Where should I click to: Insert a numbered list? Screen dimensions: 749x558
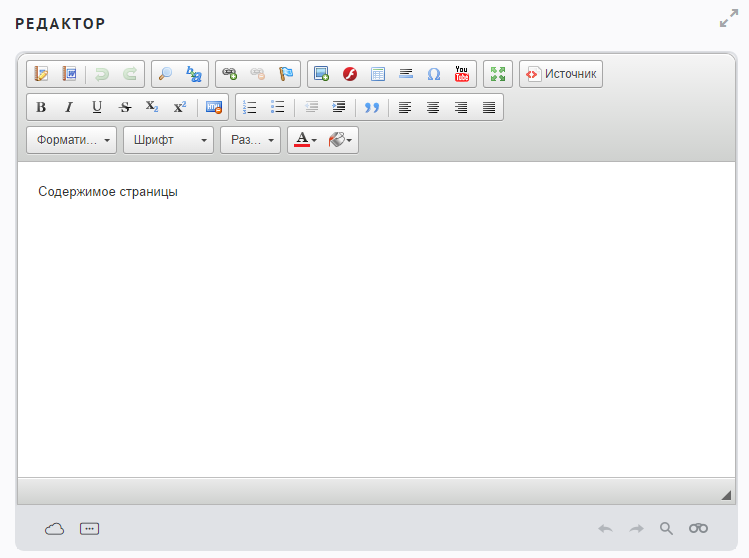tap(250, 107)
